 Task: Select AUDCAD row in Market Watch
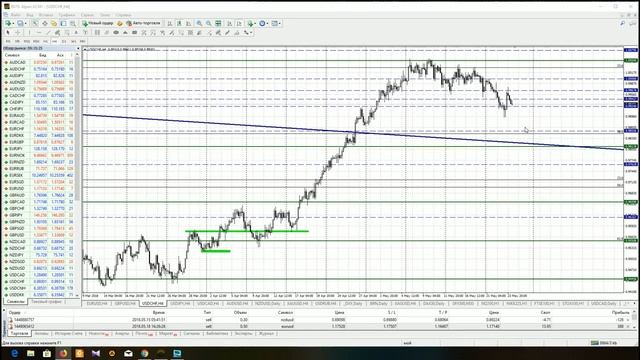click(x=39, y=62)
